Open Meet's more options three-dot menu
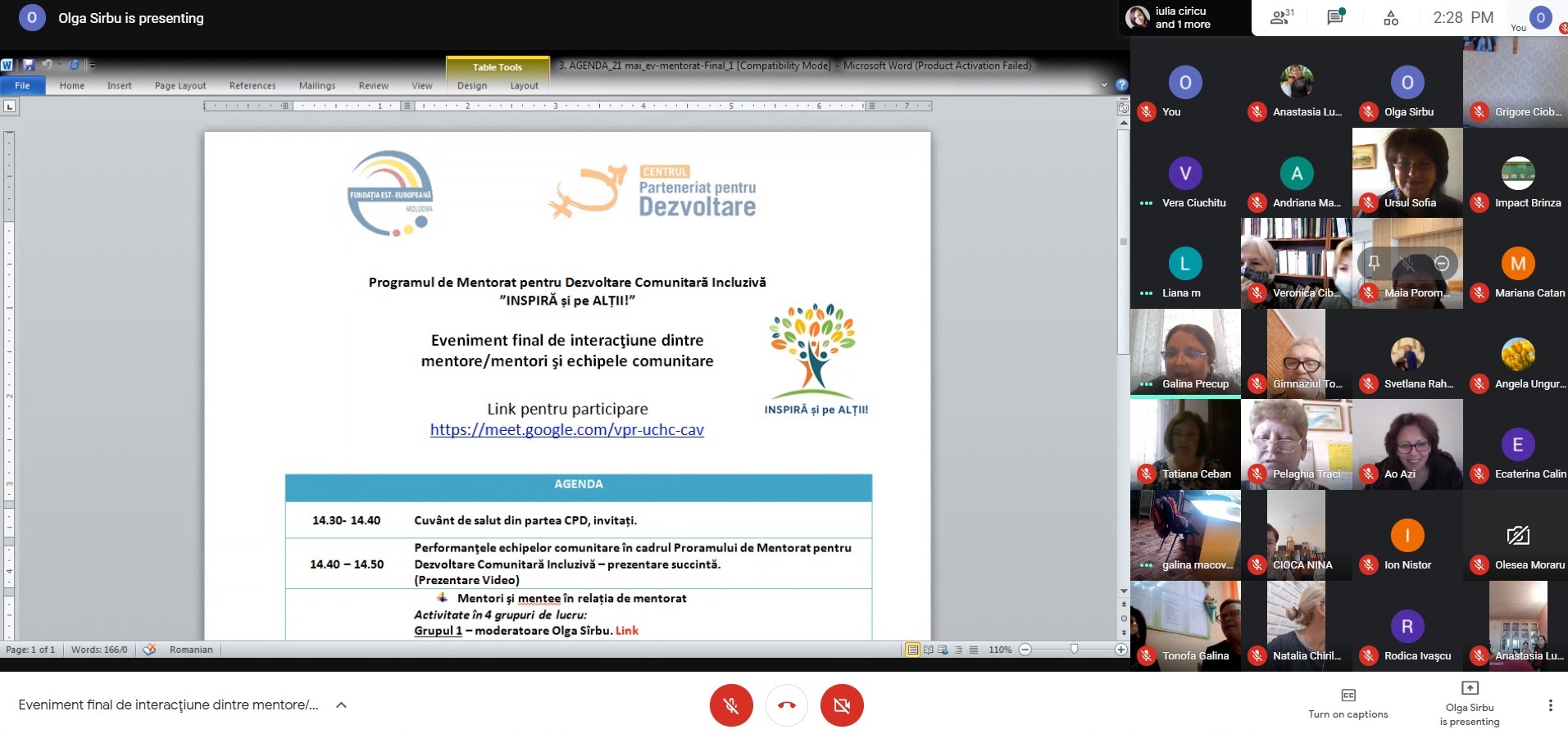The image size is (1568, 734). (x=1550, y=705)
